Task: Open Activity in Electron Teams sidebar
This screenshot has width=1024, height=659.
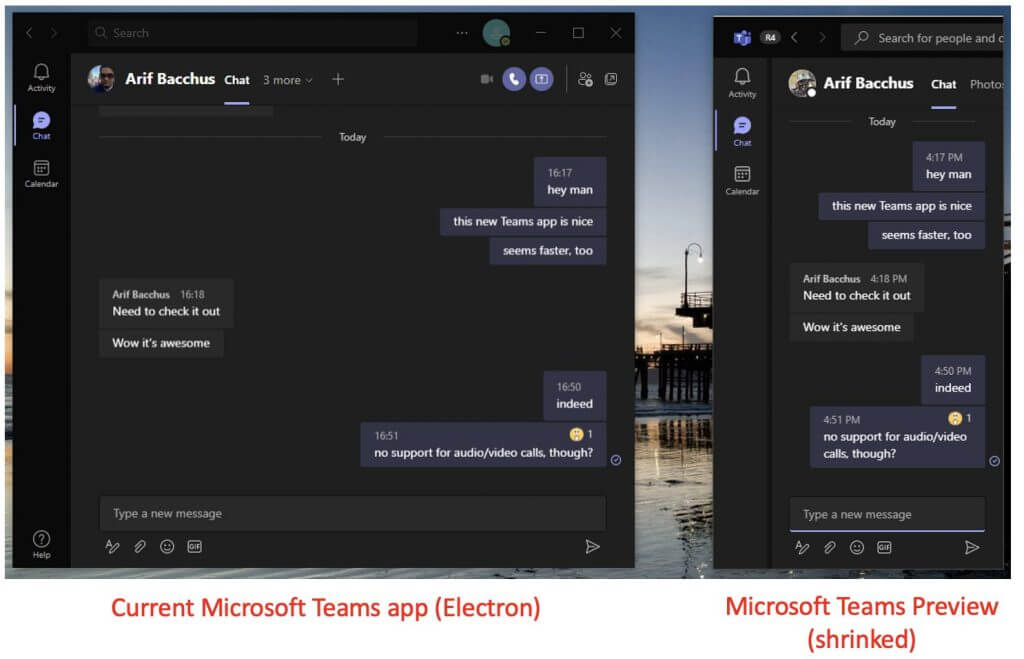Action: point(41,78)
